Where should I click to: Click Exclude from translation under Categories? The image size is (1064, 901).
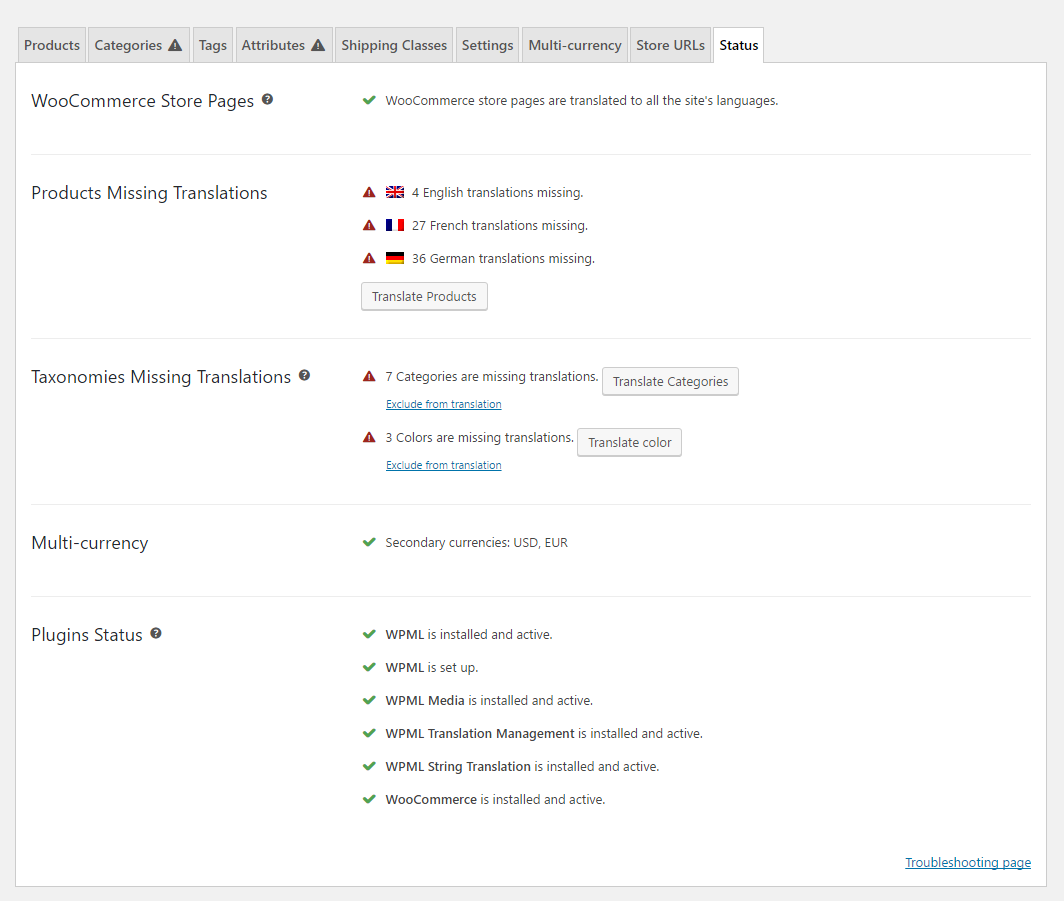click(444, 405)
